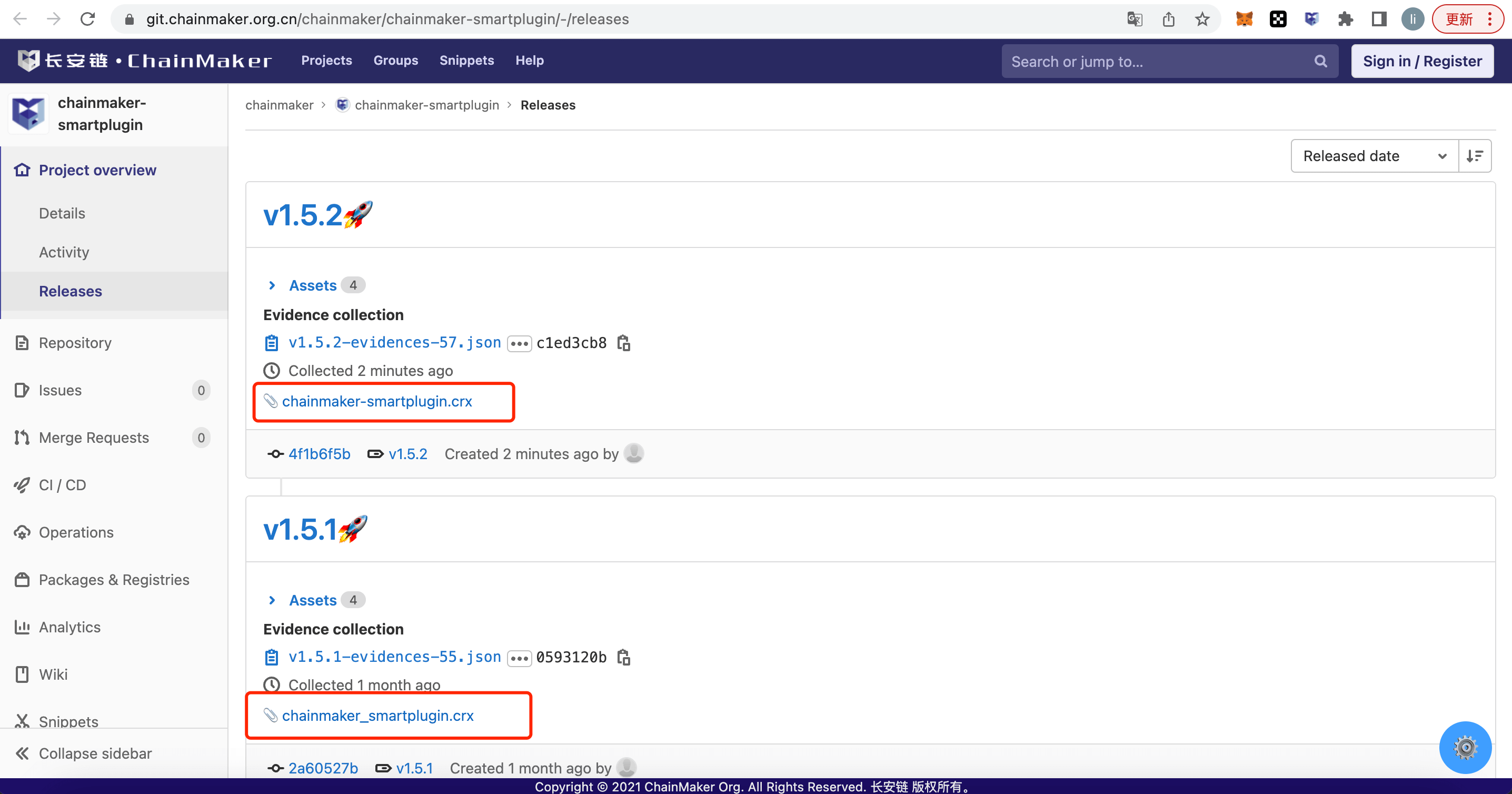Click the MetaMask fox extension icon

click(x=1244, y=19)
